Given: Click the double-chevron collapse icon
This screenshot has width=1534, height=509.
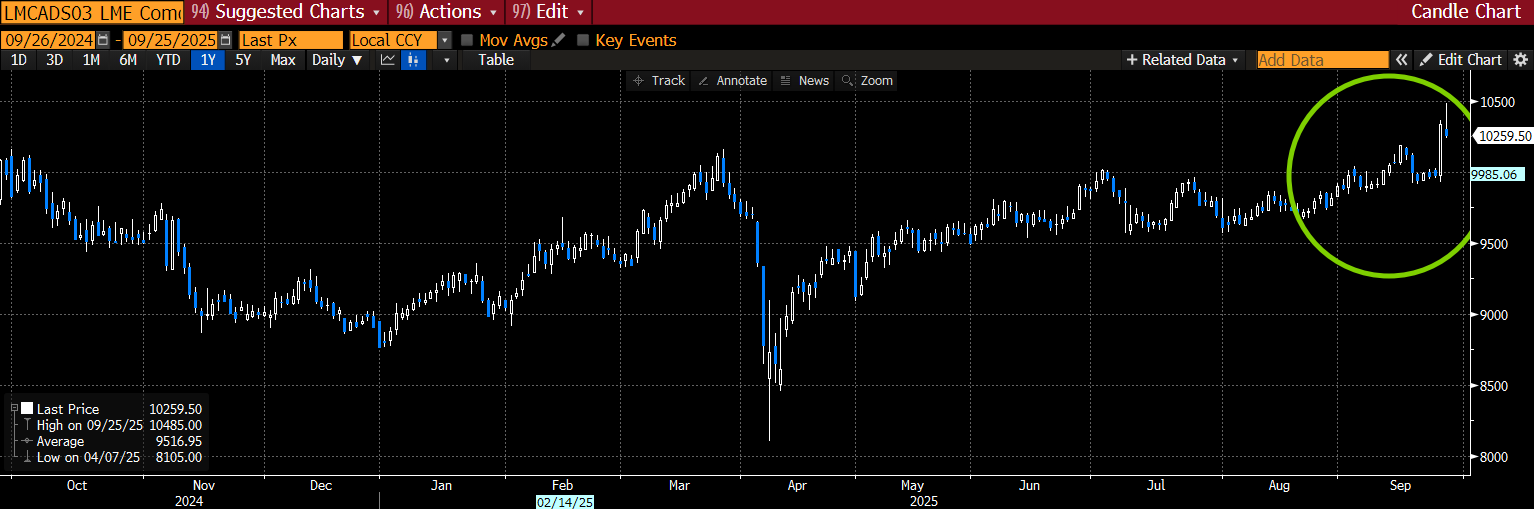Looking at the screenshot, I should coord(1402,60).
